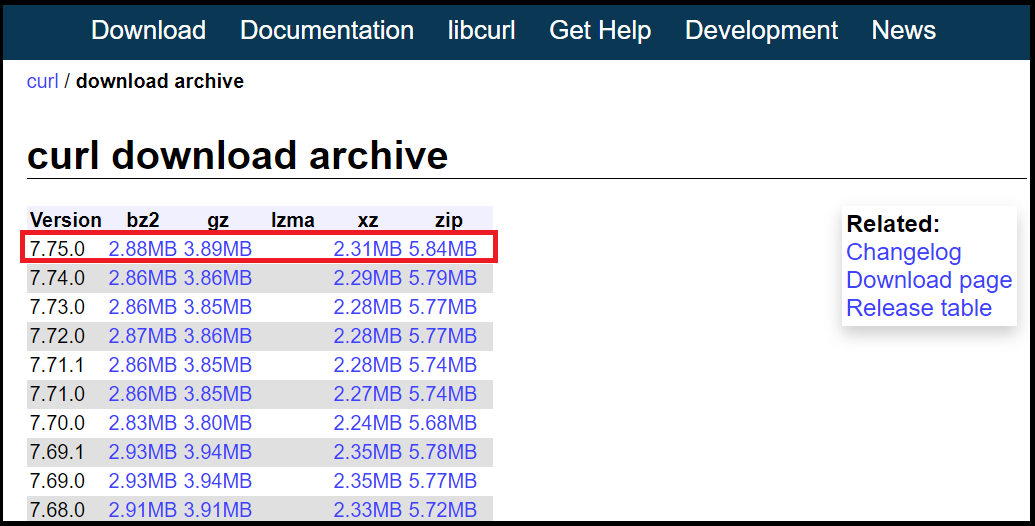Download 7.70.0 xz archive 2.24MB
Viewport: 1035px width, 526px height.
tap(368, 423)
